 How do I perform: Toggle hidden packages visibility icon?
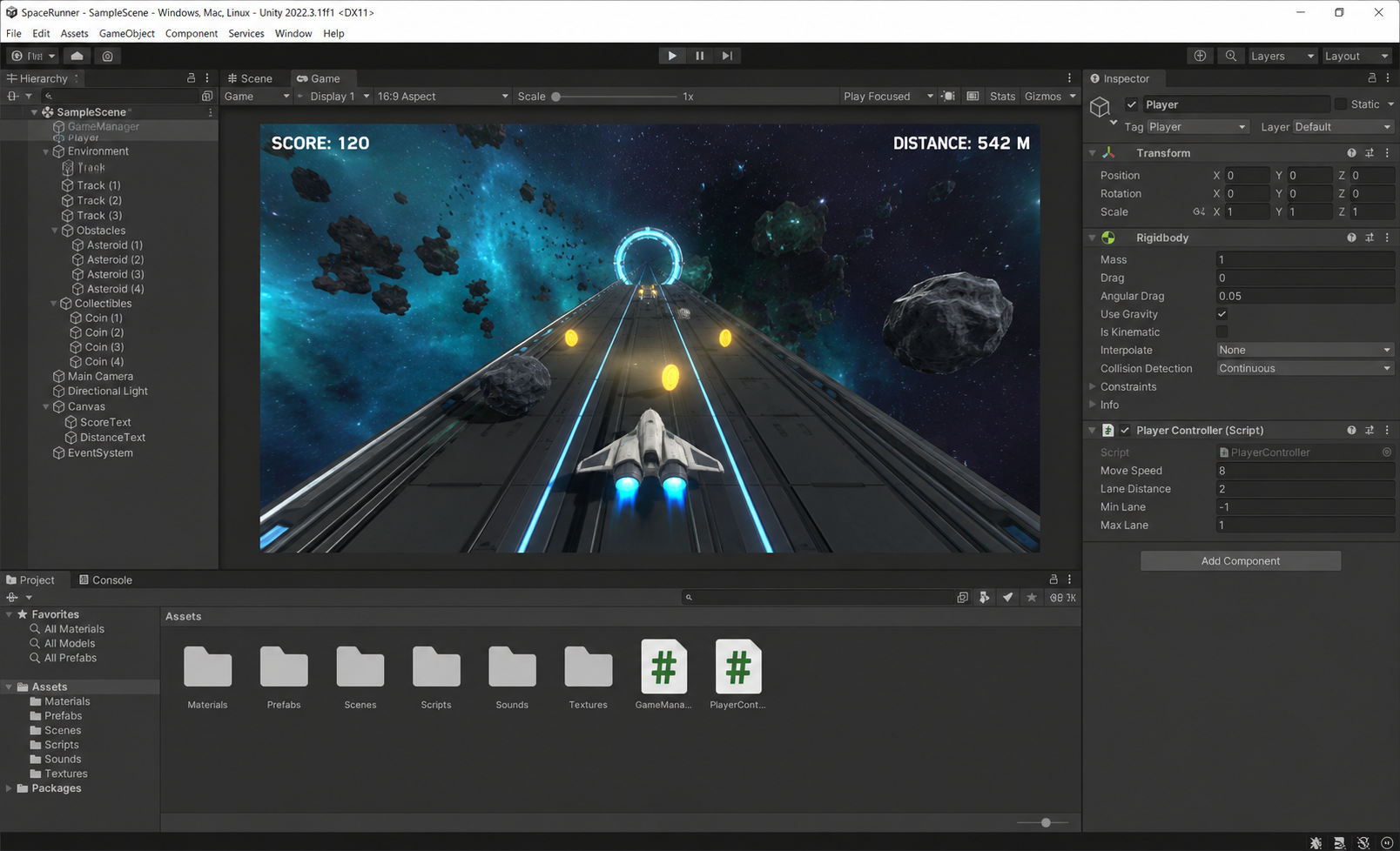click(x=1063, y=598)
